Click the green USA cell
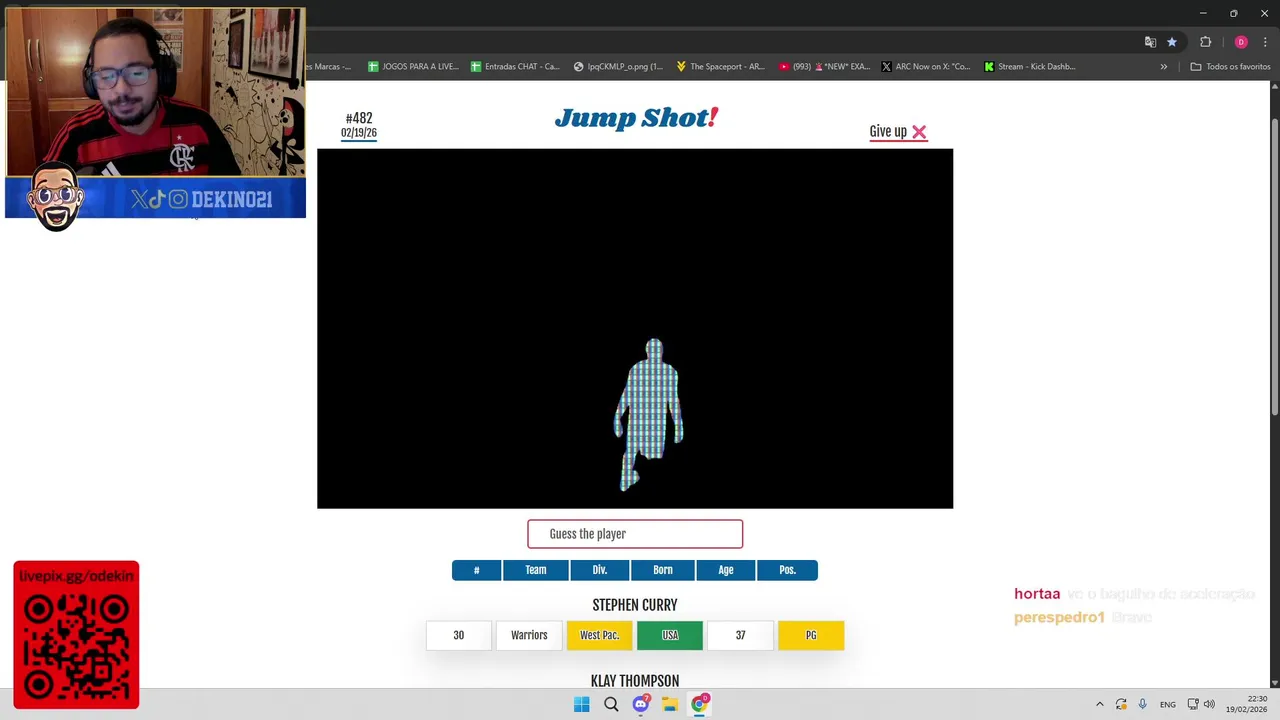This screenshot has height=720, width=1280. [x=670, y=635]
